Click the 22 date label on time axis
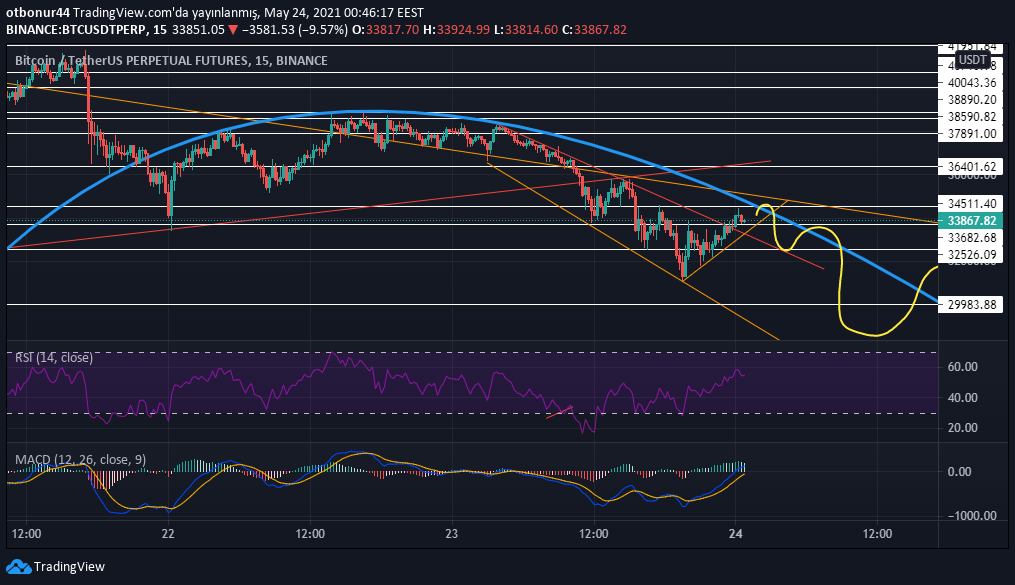1015x585 pixels. pyautogui.click(x=168, y=534)
